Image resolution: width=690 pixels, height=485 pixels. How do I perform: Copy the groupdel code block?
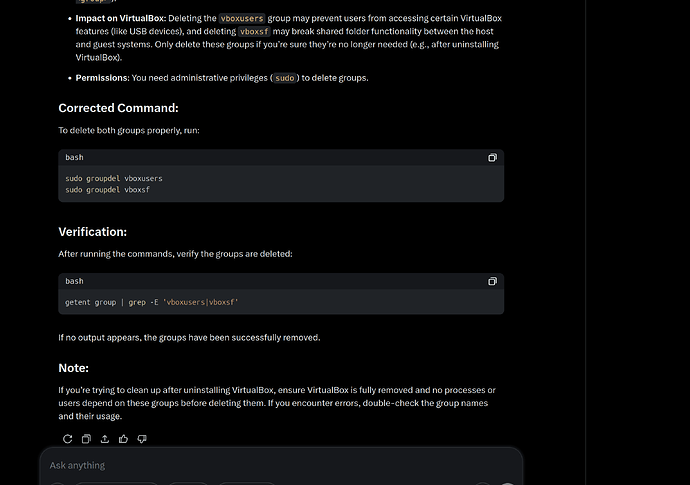[492, 158]
